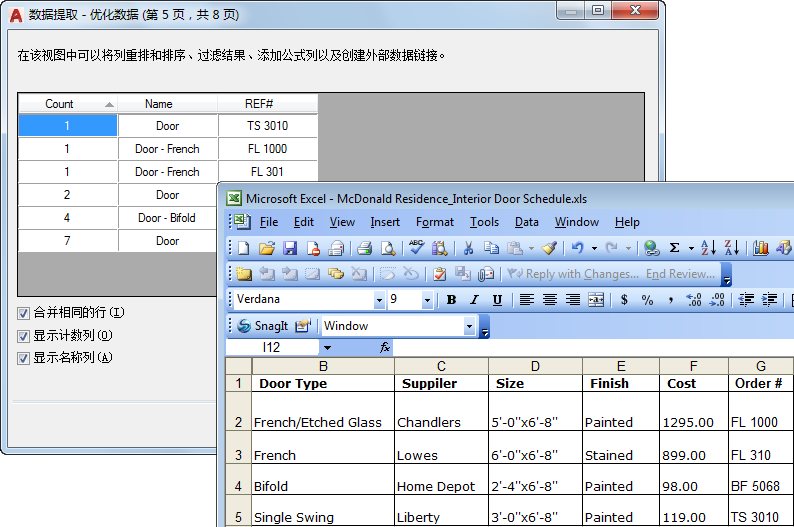Sort by the Count column header
794x527 pixels.
tap(67, 104)
